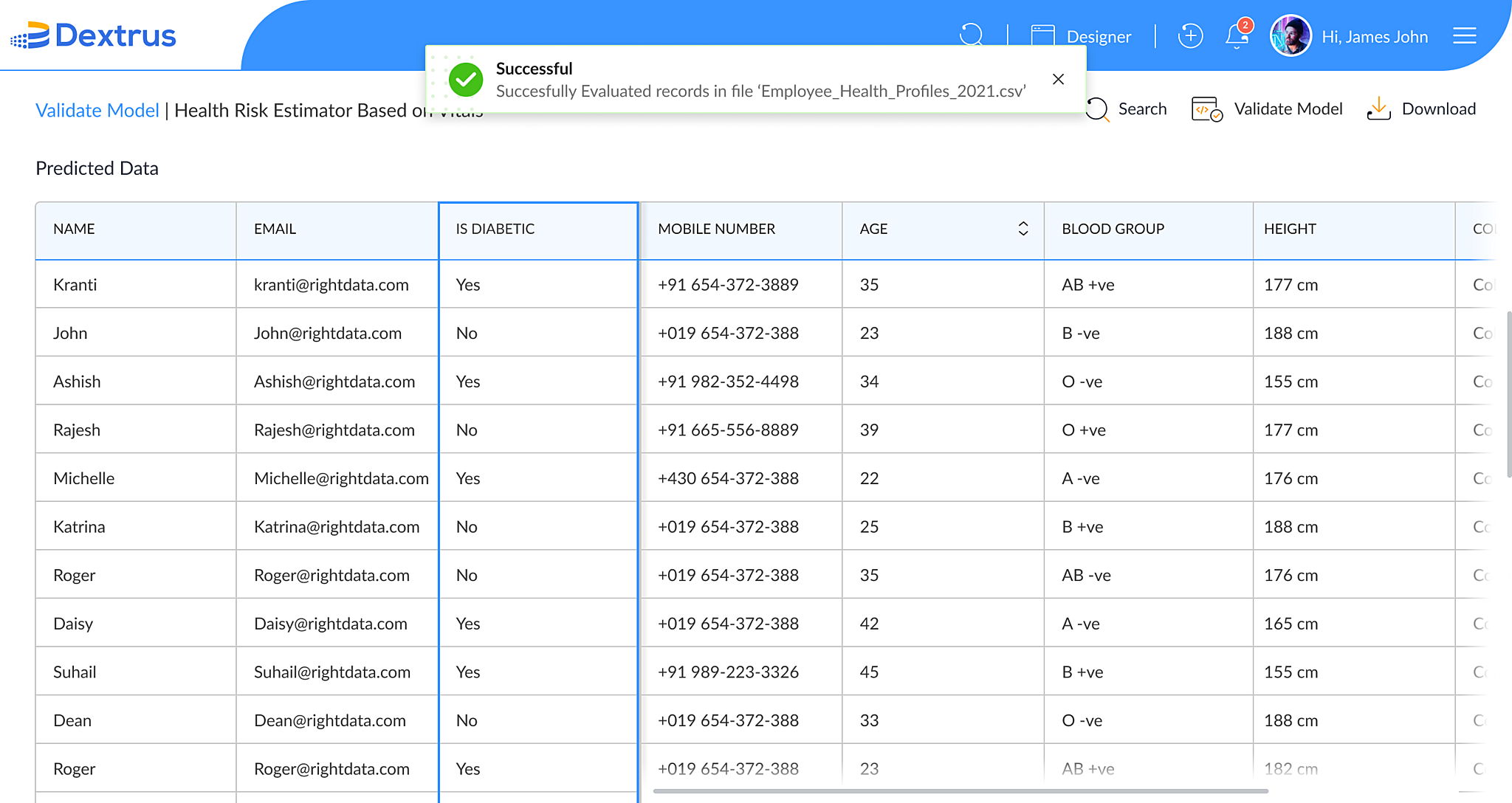Click the Download arrow icon
1512x803 pixels.
coord(1378,108)
